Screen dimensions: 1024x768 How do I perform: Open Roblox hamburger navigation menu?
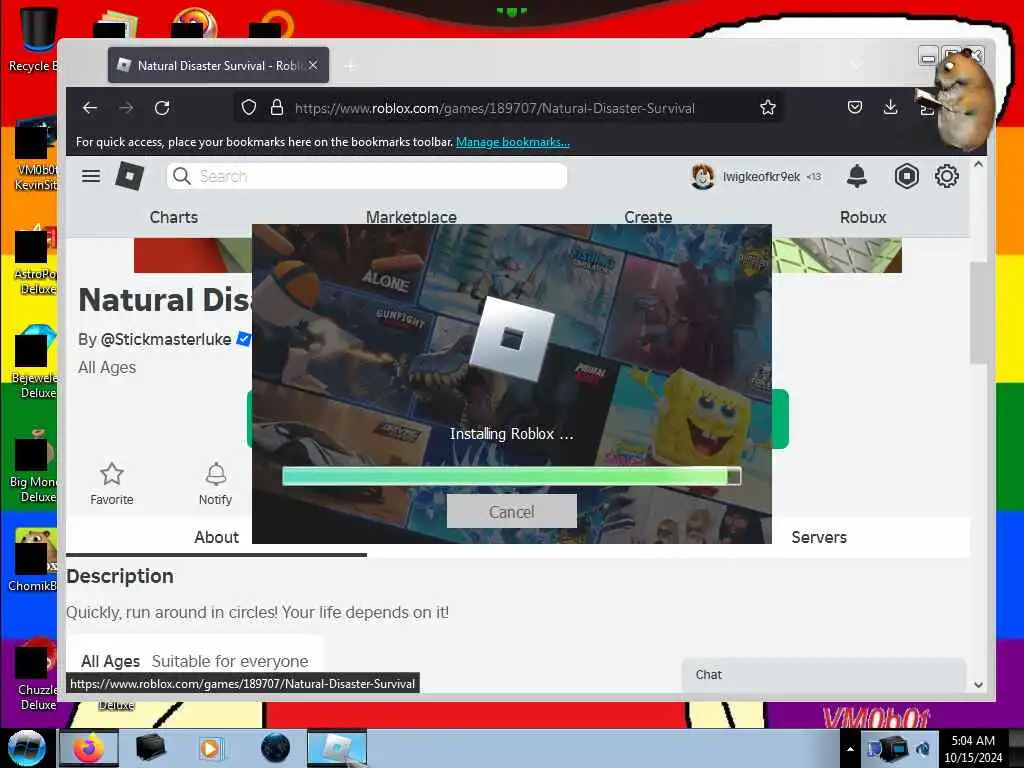click(91, 176)
